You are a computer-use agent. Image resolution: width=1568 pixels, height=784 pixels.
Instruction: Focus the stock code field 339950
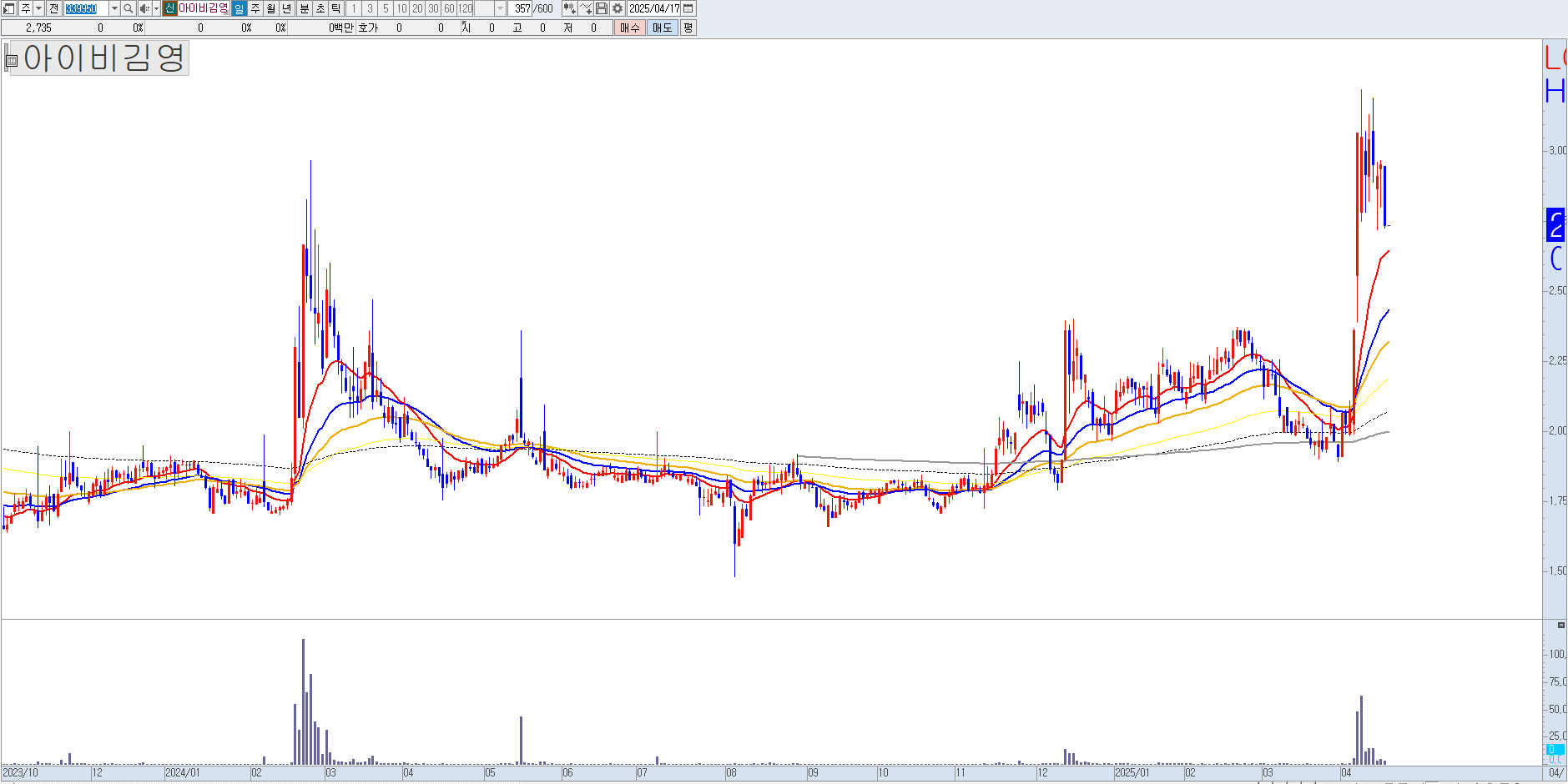(x=86, y=8)
